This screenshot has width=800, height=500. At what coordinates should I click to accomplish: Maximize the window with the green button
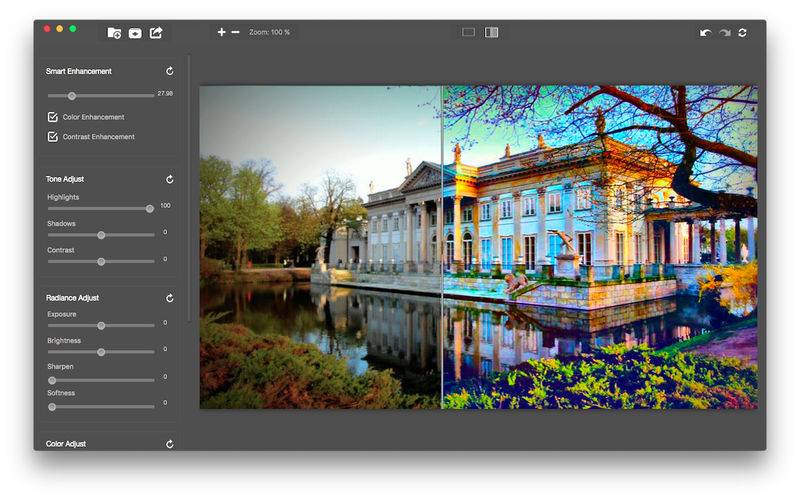(x=73, y=29)
